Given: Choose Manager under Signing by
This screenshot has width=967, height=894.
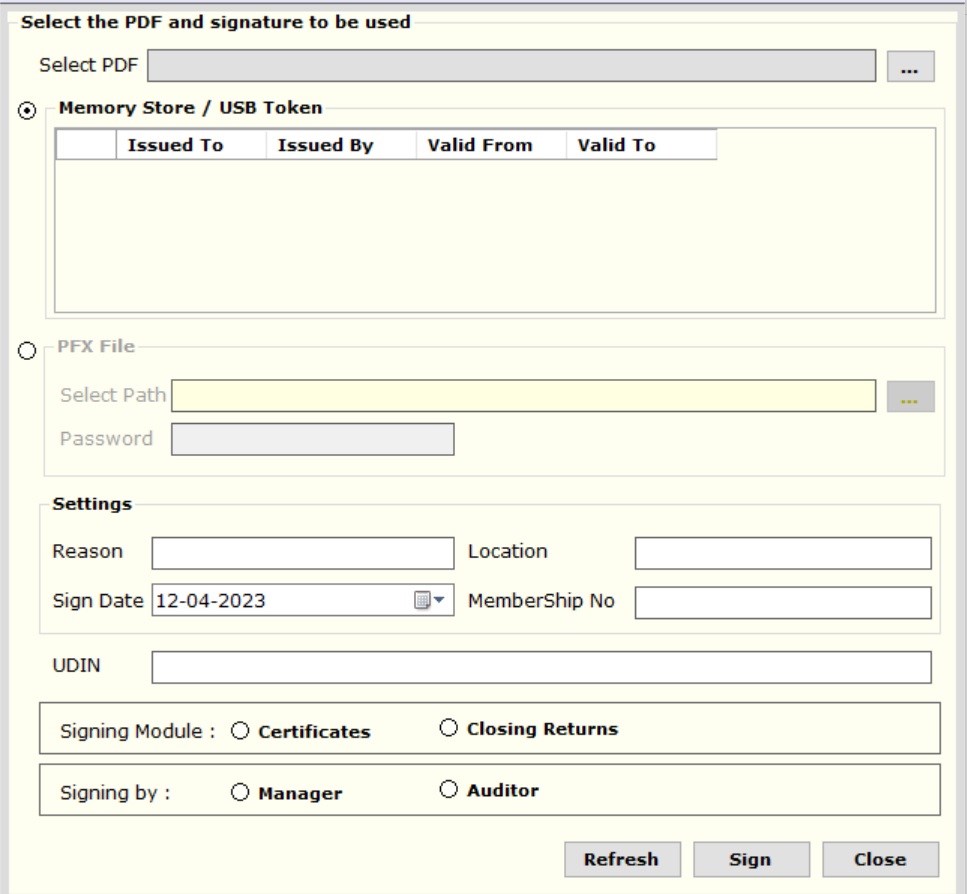Looking at the screenshot, I should 240,792.
